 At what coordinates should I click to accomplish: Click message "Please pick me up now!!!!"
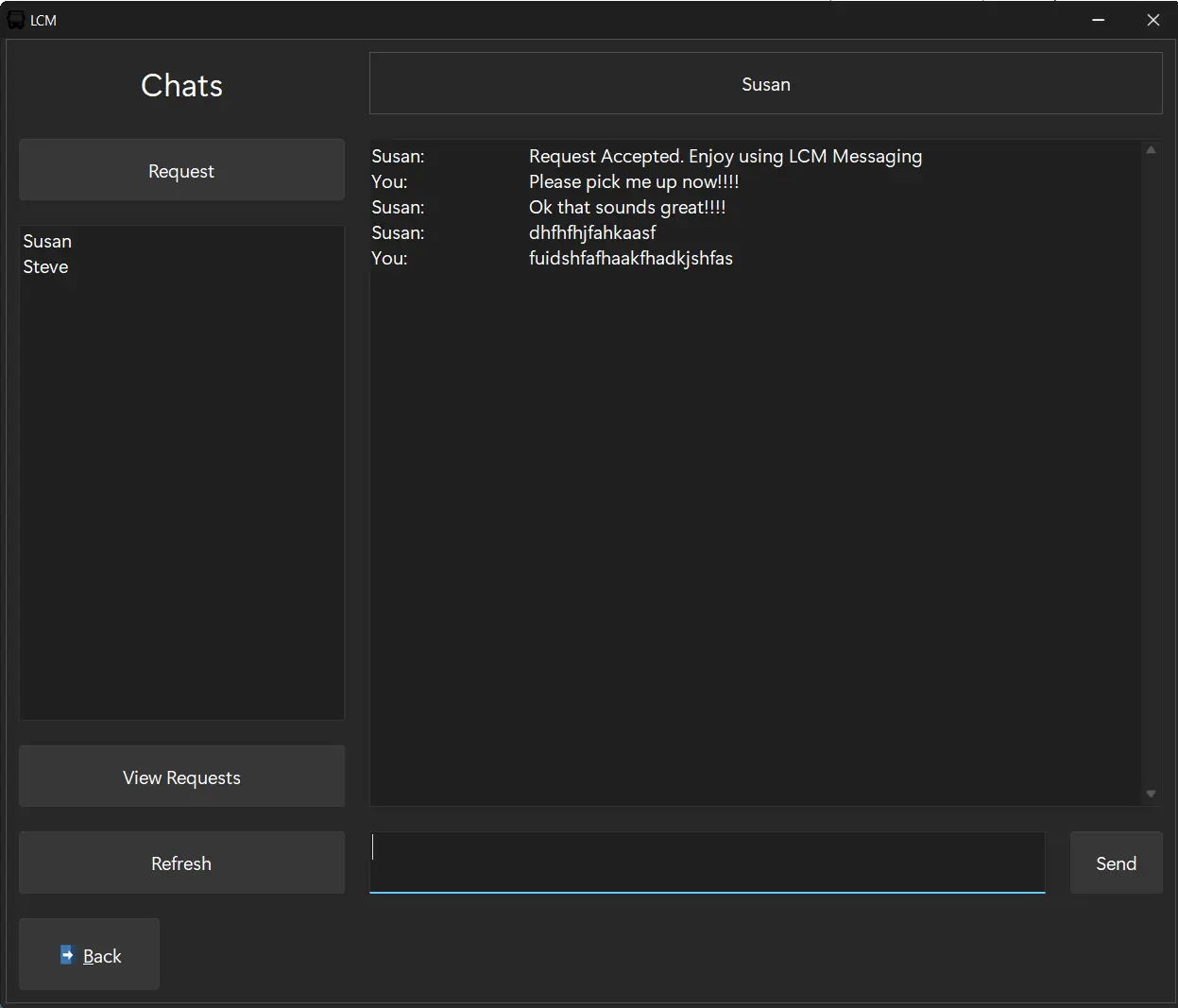point(633,182)
